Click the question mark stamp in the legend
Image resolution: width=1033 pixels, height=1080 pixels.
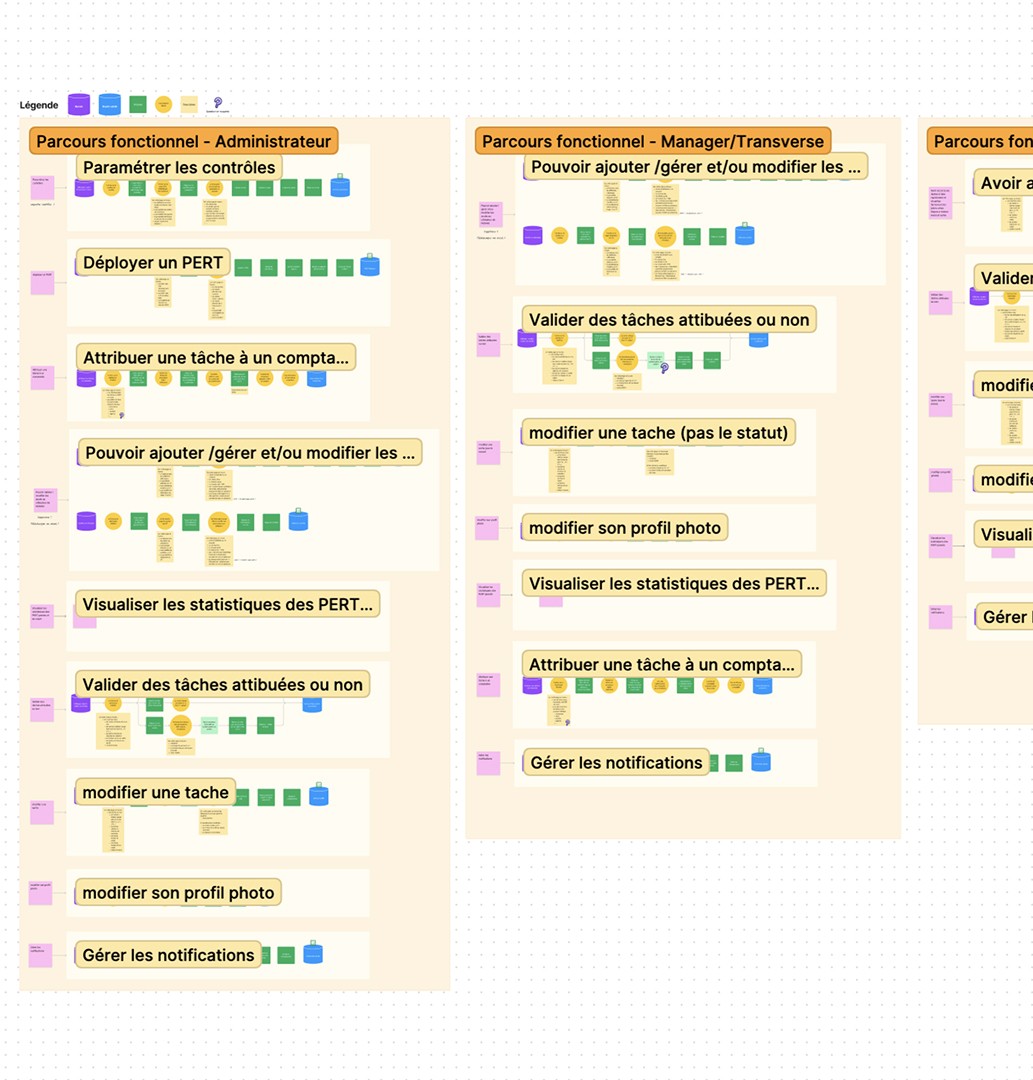click(x=218, y=103)
